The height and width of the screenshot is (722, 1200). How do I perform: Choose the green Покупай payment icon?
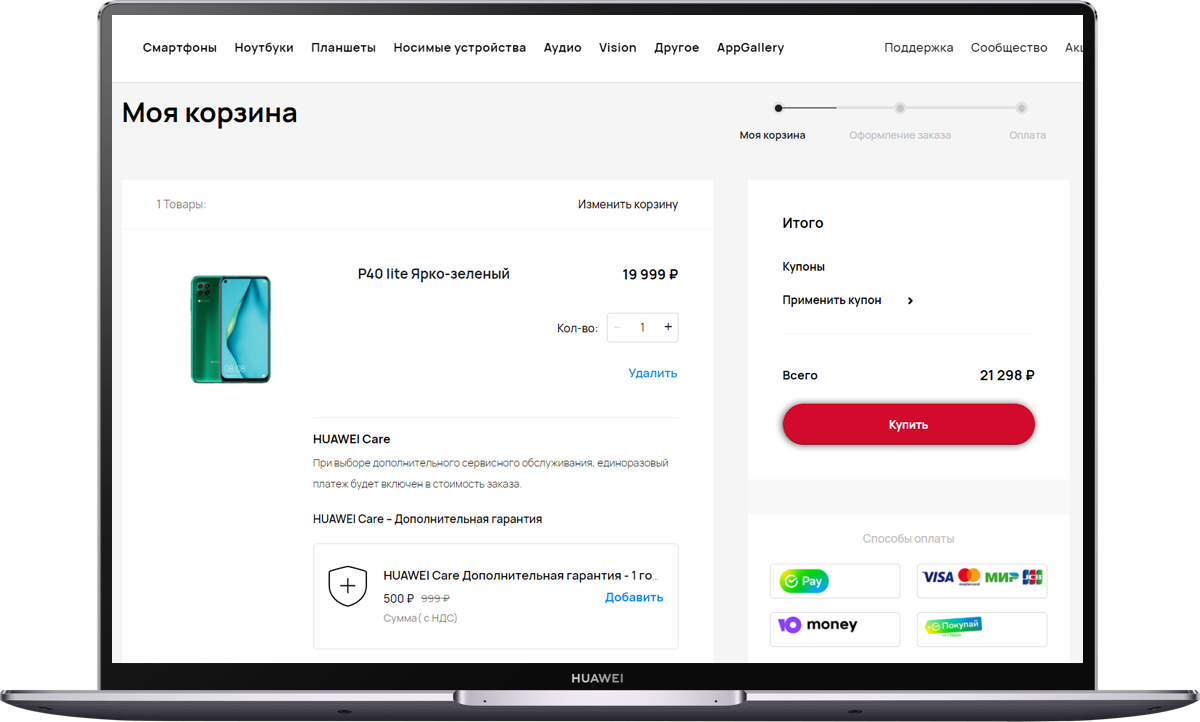982,629
